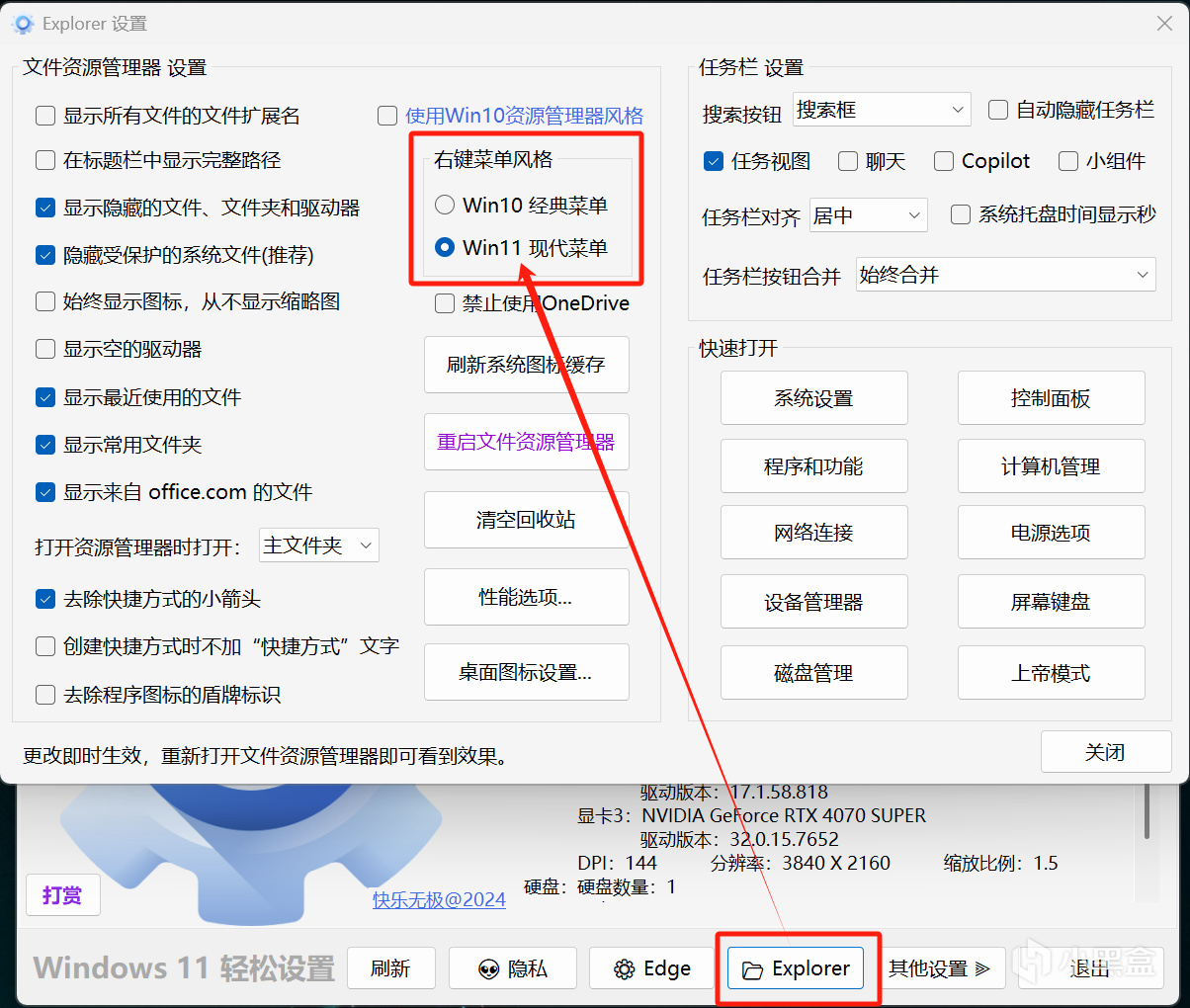This screenshot has height=1008, width=1190.
Task: Click the 退出 exit button in main window
Action: 1091,968
